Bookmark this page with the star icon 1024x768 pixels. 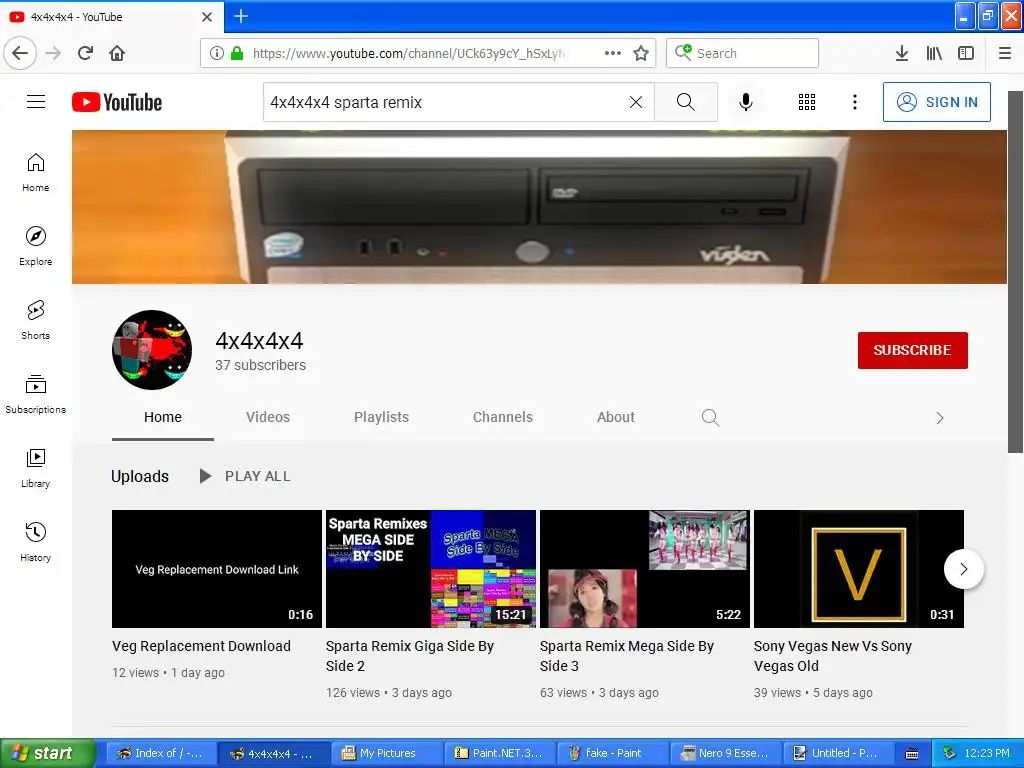click(x=641, y=53)
